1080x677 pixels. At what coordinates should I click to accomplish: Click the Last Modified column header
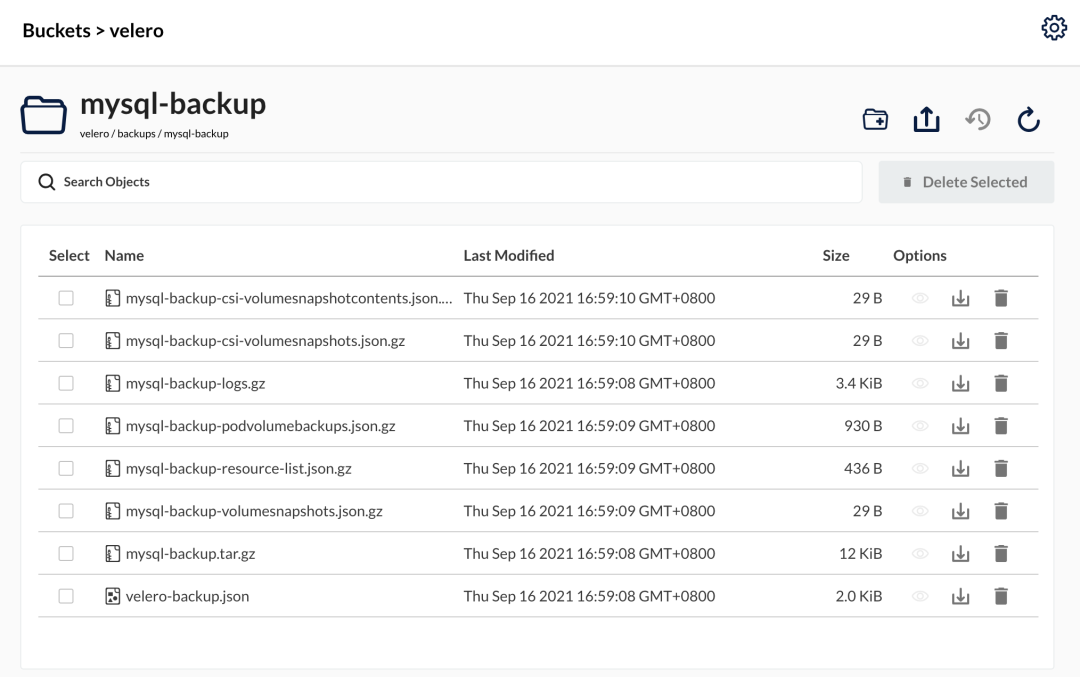[508, 256]
